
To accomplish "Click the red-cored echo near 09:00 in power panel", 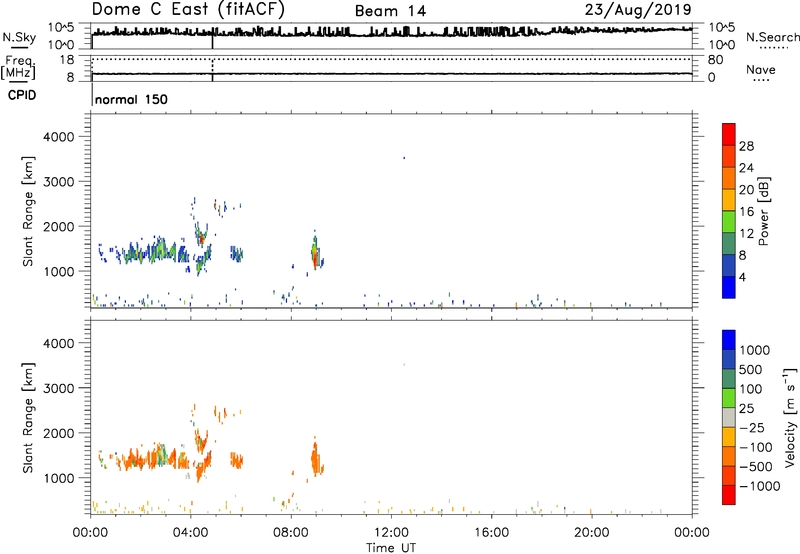I will click(315, 251).
